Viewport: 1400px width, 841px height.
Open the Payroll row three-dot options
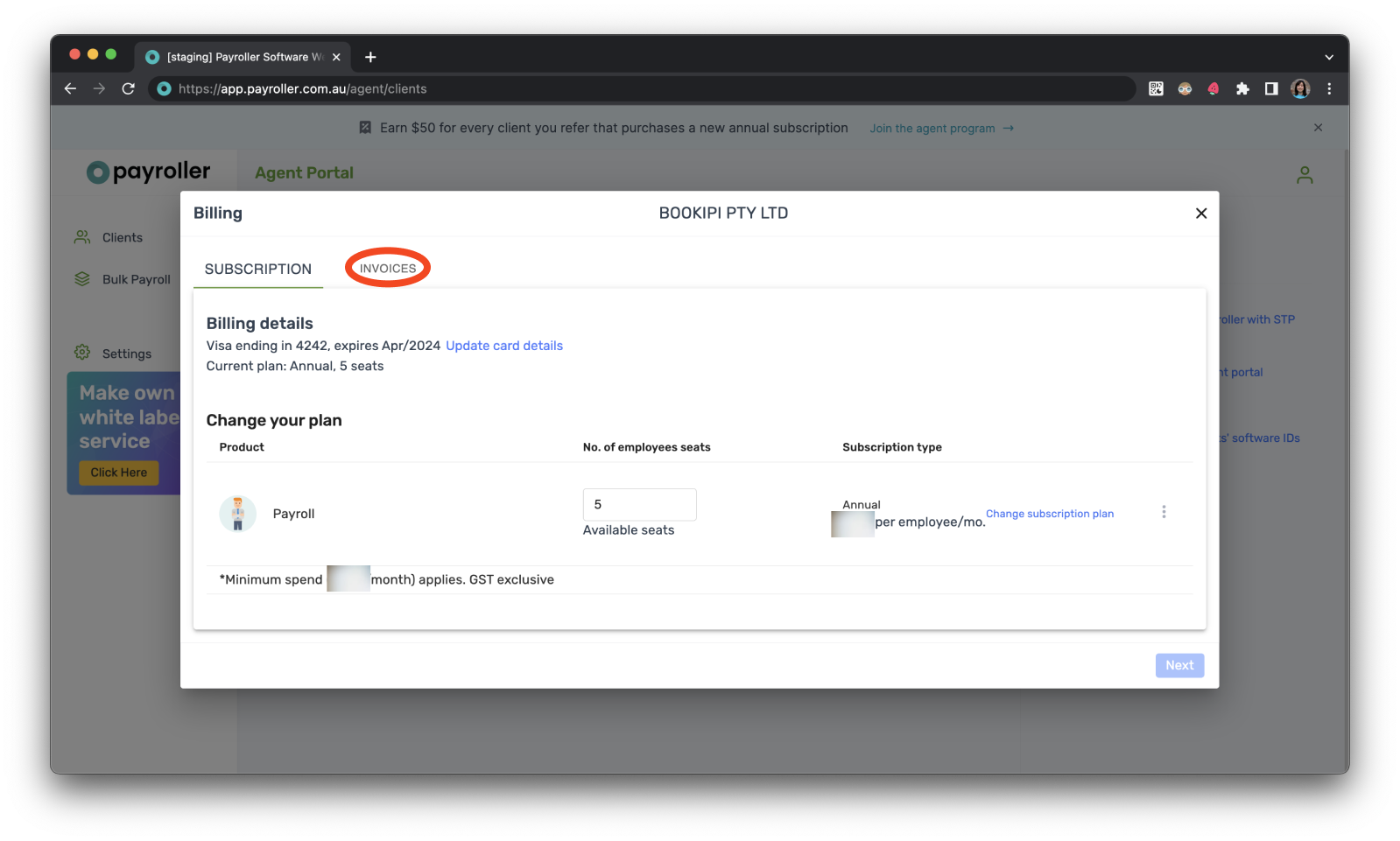pos(1164,512)
